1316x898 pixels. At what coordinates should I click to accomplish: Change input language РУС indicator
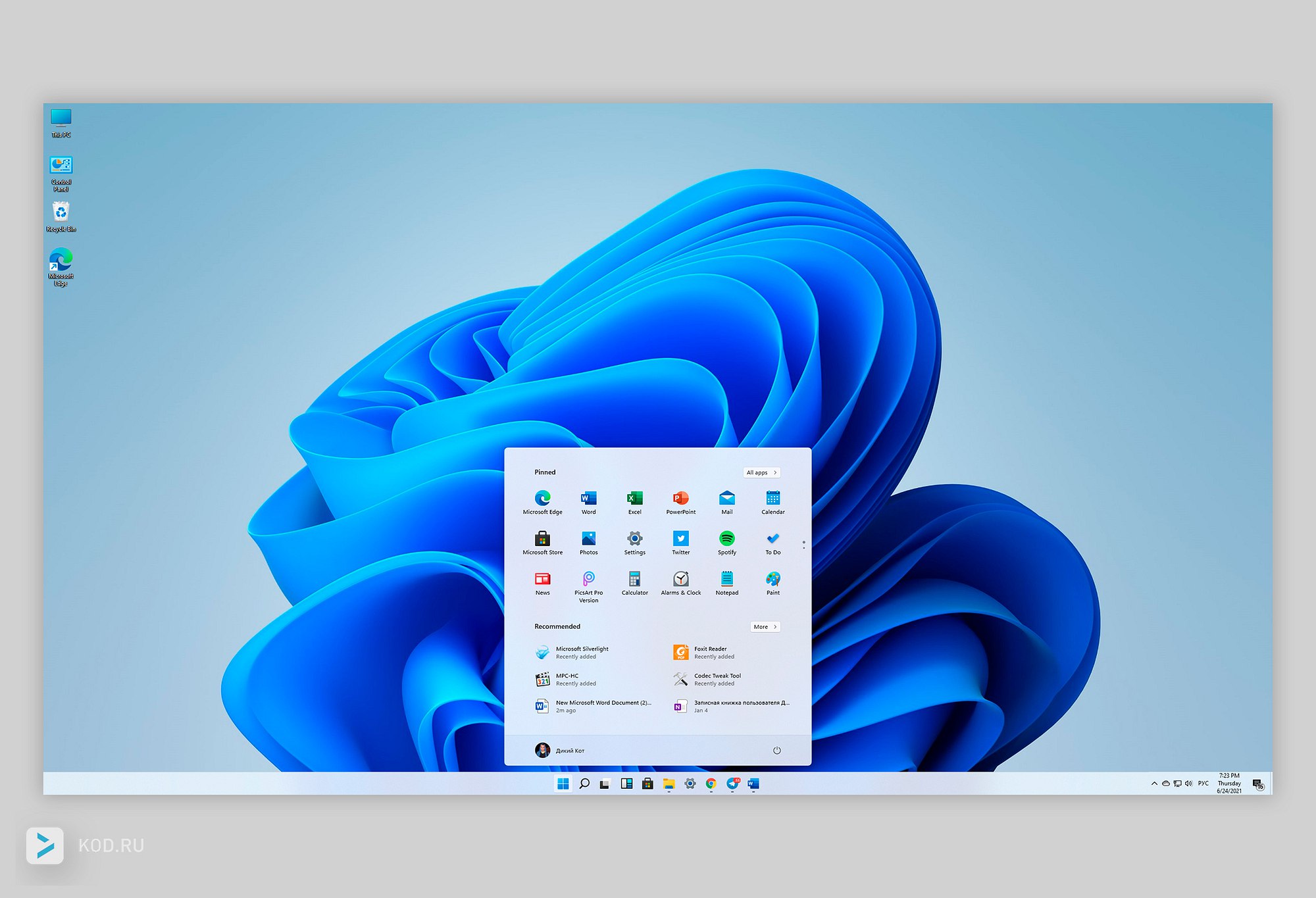click(1203, 784)
